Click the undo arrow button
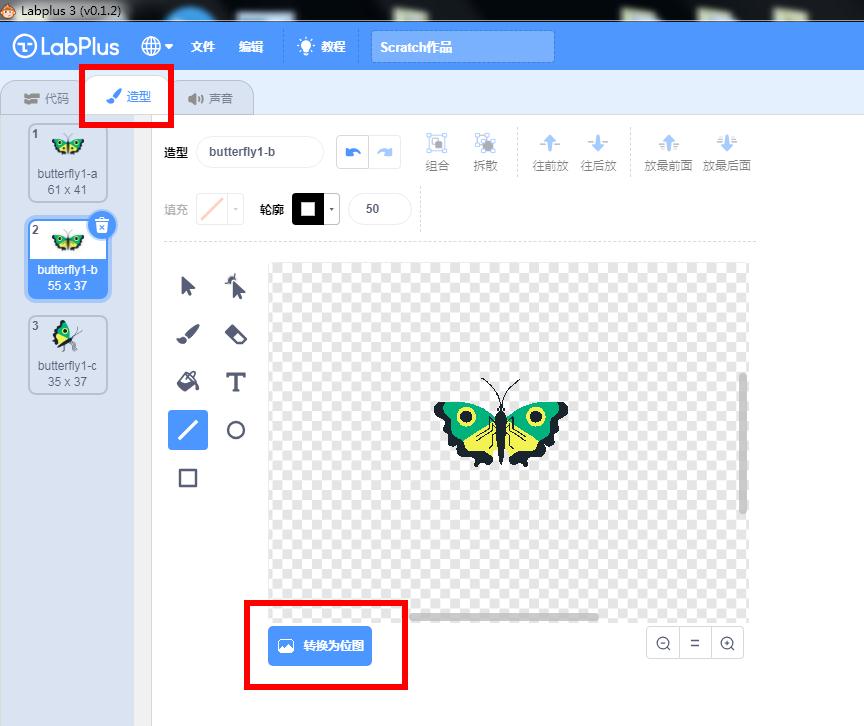Viewport: 864px width, 726px height. (x=352, y=152)
